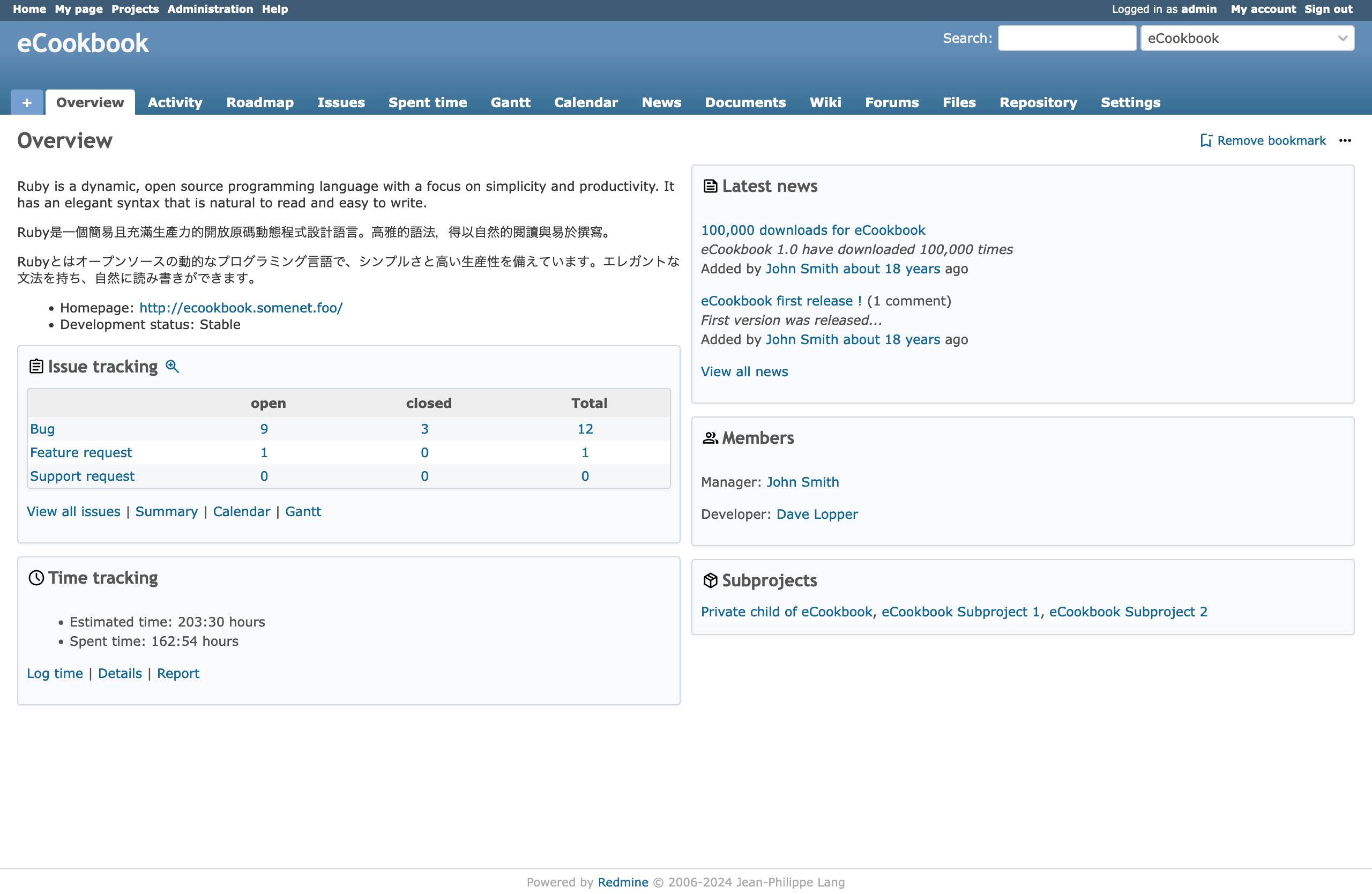This screenshot has height=894, width=1372.
Task: Click the admin user link
Action: coord(1198,9)
